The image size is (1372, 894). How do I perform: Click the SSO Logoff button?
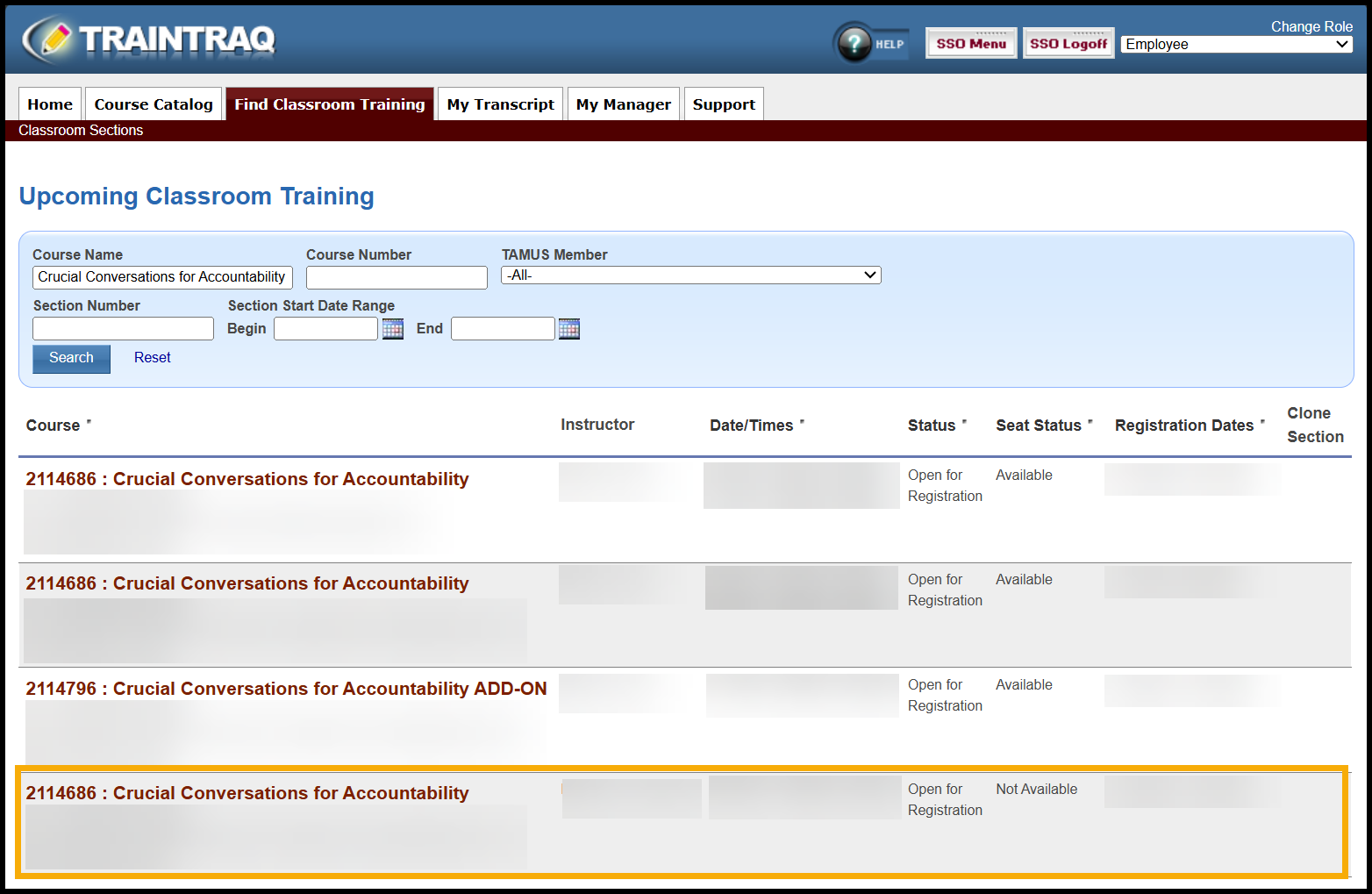click(x=1068, y=44)
